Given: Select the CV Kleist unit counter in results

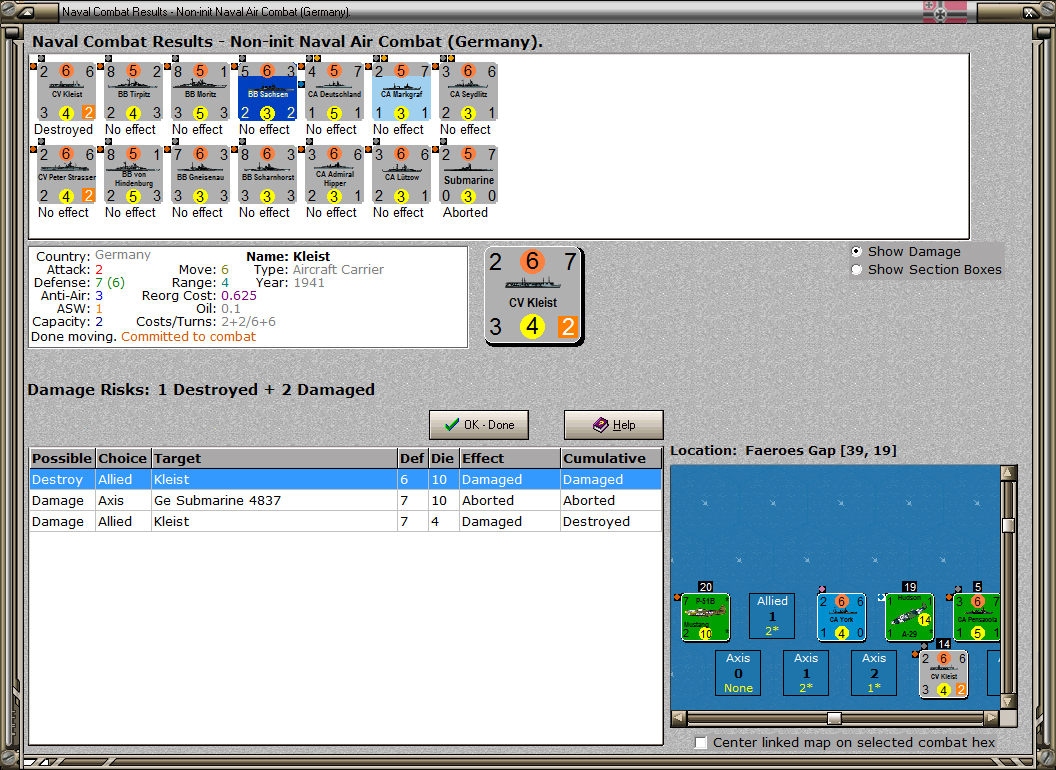Looking at the screenshot, I should click(x=66, y=92).
